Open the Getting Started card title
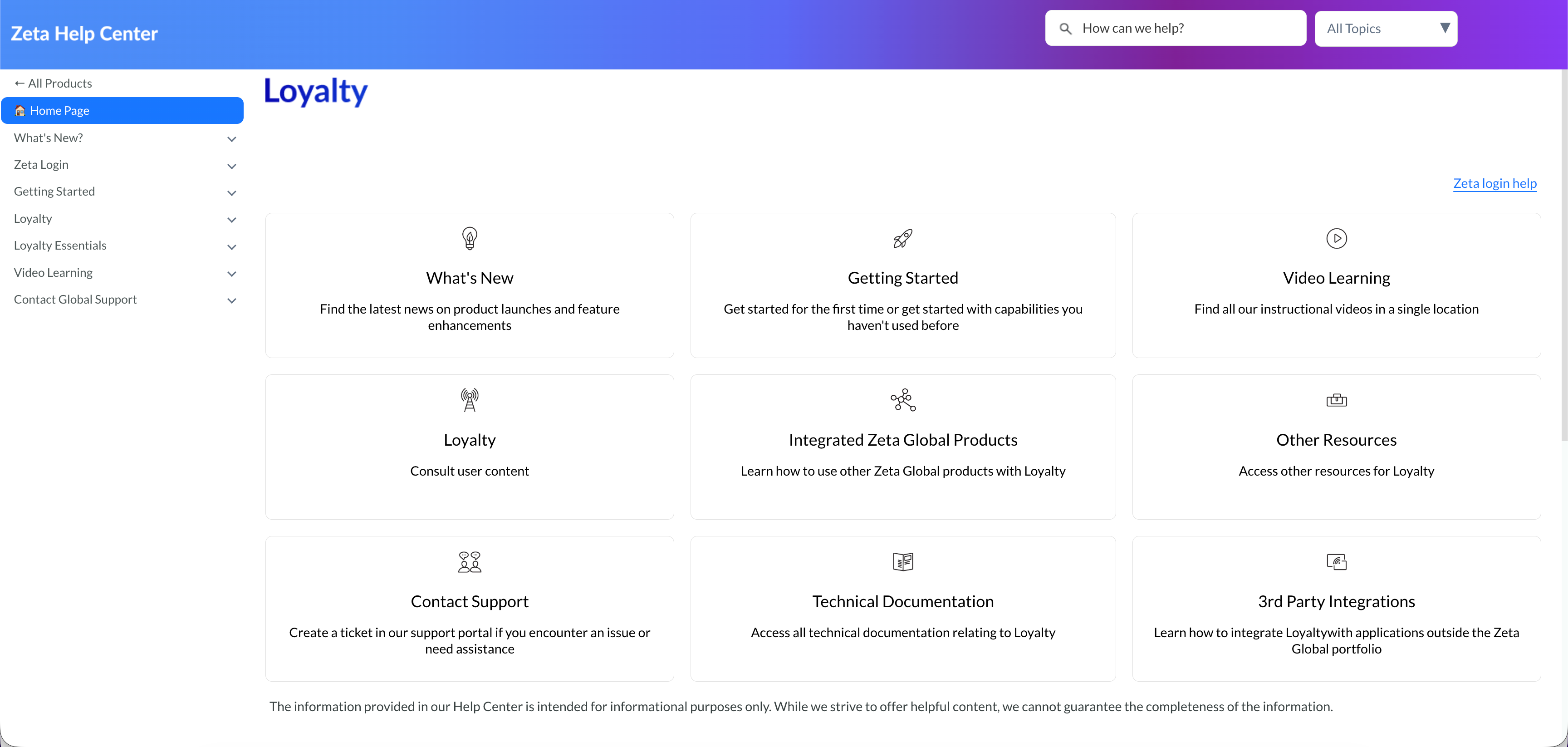Image resolution: width=1568 pixels, height=747 pixels. (903, 278)
